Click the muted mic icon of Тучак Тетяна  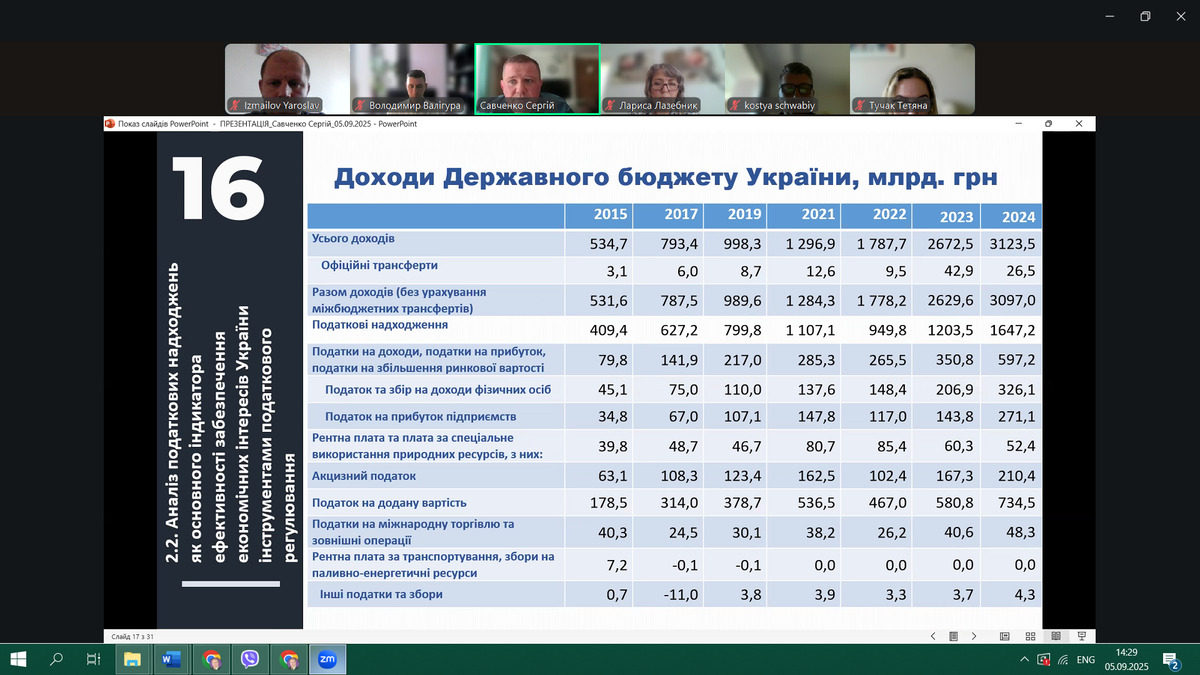pyautogui.click(x=859, y=105)
